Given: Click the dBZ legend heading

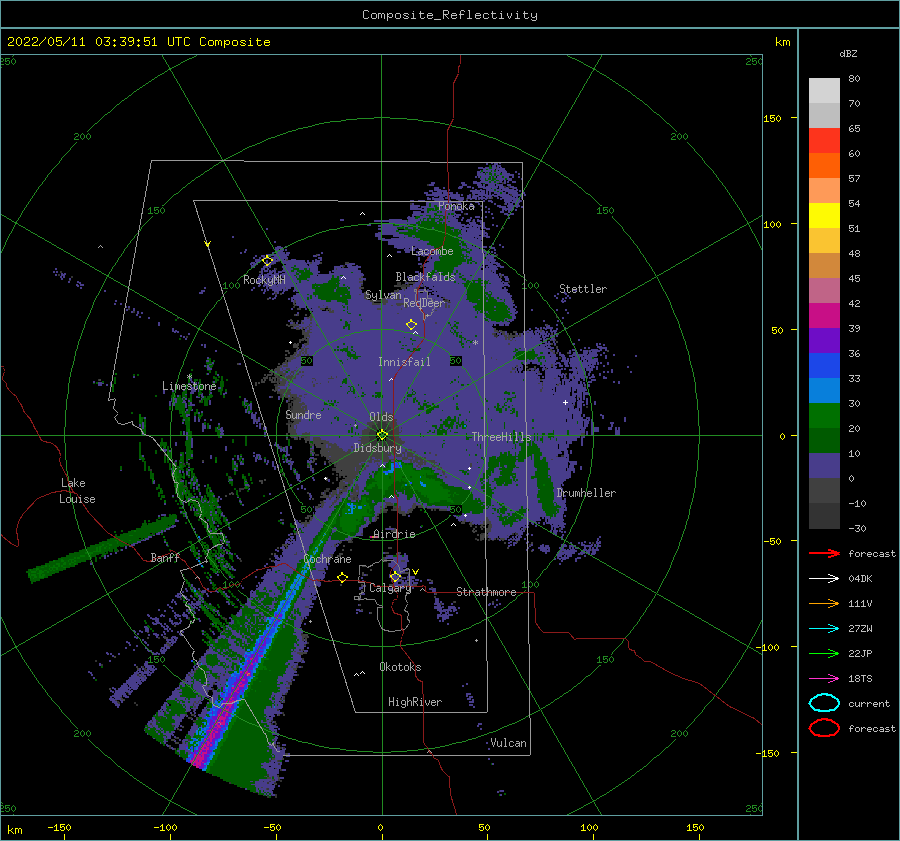Looking at the screenshot, I should point(848,53).
